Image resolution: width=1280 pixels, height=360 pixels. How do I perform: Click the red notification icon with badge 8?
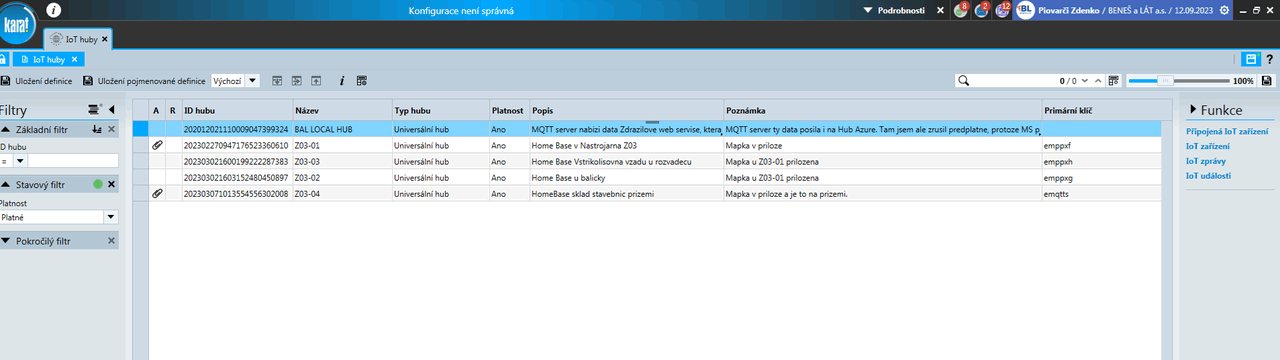(x=960, y=10)
